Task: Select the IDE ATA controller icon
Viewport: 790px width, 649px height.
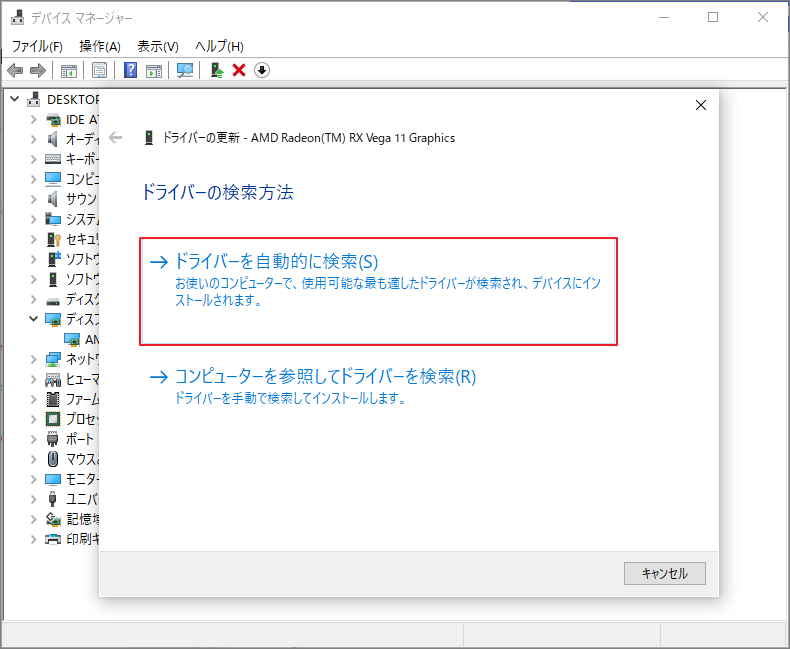Action: [53, 120]
